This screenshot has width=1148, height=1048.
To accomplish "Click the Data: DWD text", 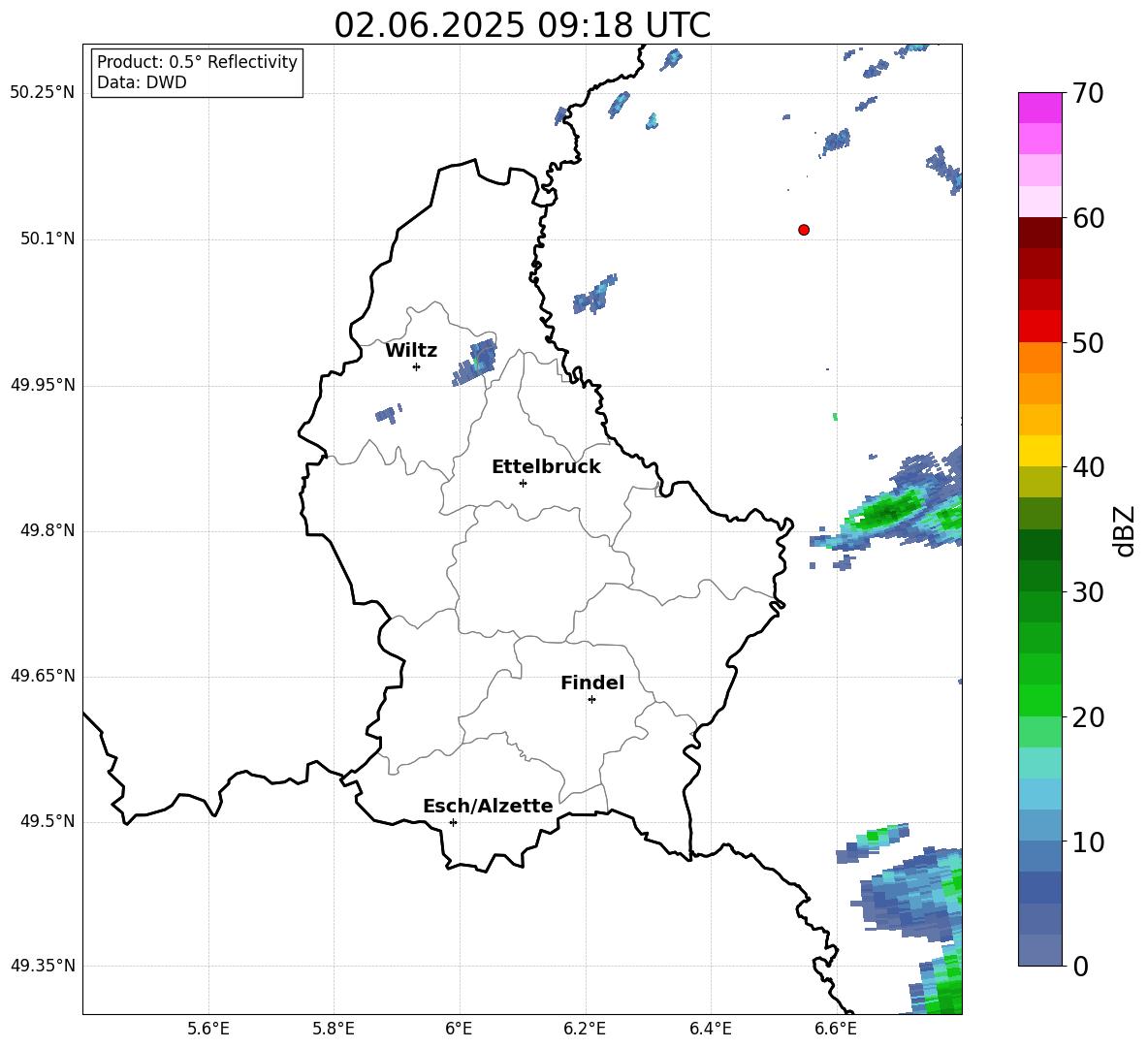I will click(x=142, y=82).
